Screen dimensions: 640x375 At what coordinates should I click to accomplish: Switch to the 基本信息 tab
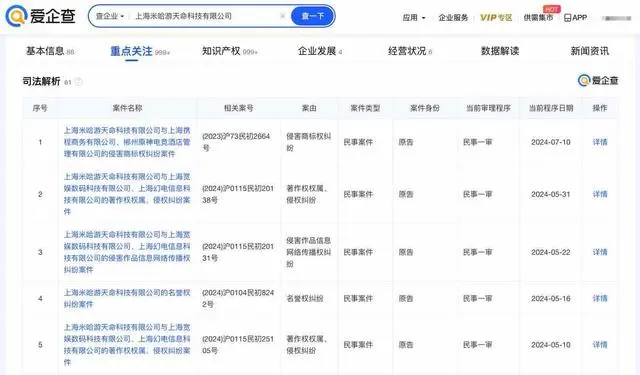click(50, 51)
